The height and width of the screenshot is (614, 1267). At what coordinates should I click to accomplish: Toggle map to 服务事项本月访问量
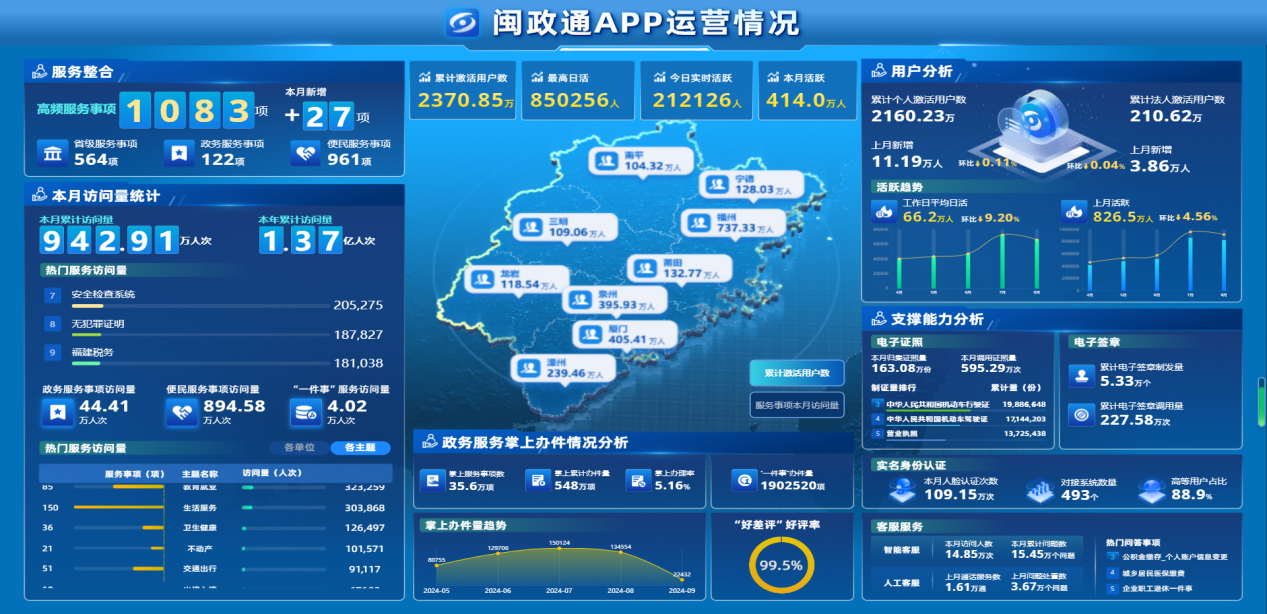click(797, 405)
